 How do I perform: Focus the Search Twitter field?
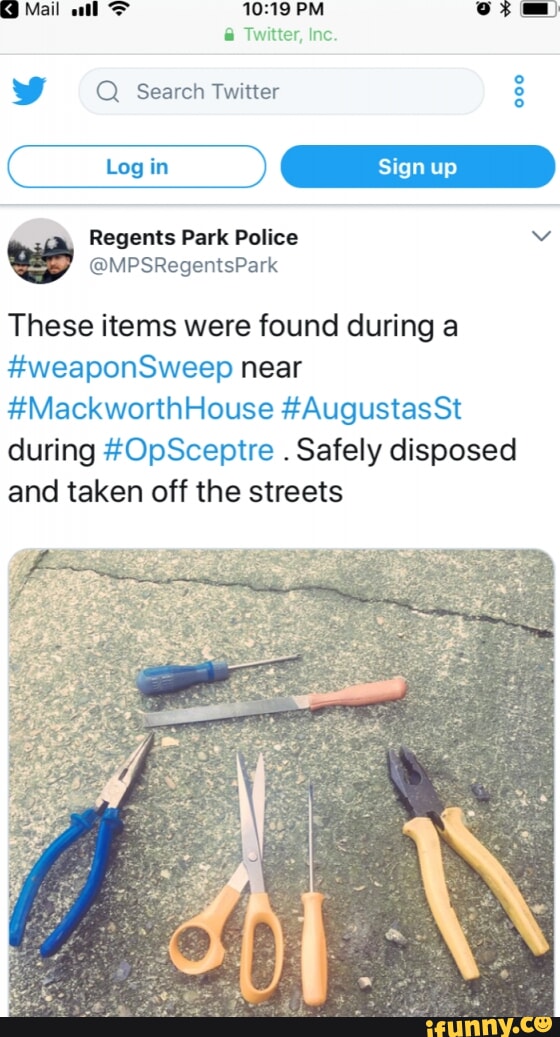click(x=282, y=91)
